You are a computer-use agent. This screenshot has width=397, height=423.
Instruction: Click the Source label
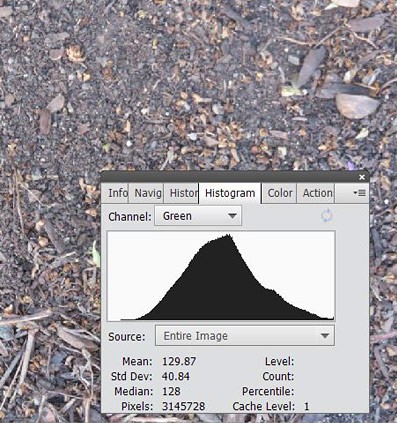point(127,336)
